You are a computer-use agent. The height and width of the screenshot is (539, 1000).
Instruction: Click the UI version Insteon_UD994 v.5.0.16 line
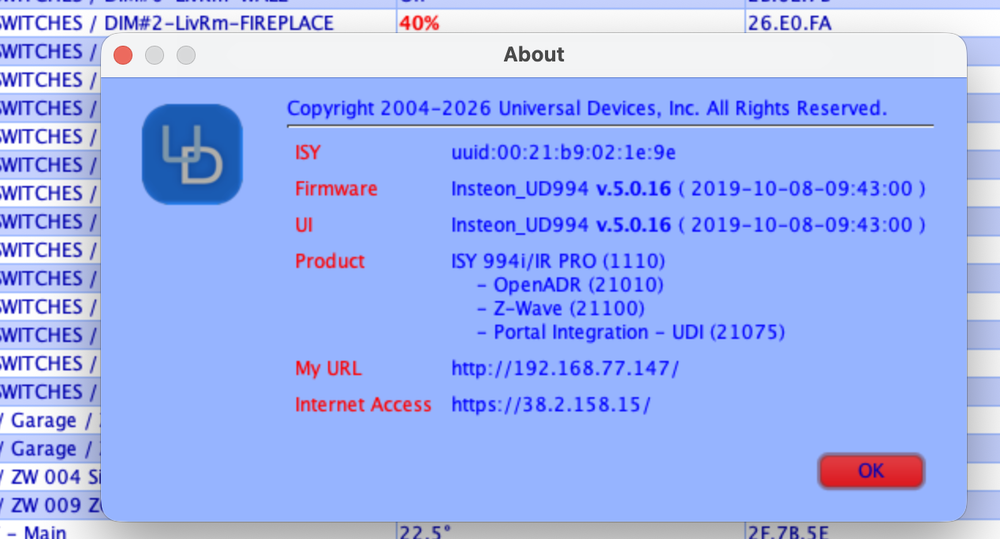point(688,225)
